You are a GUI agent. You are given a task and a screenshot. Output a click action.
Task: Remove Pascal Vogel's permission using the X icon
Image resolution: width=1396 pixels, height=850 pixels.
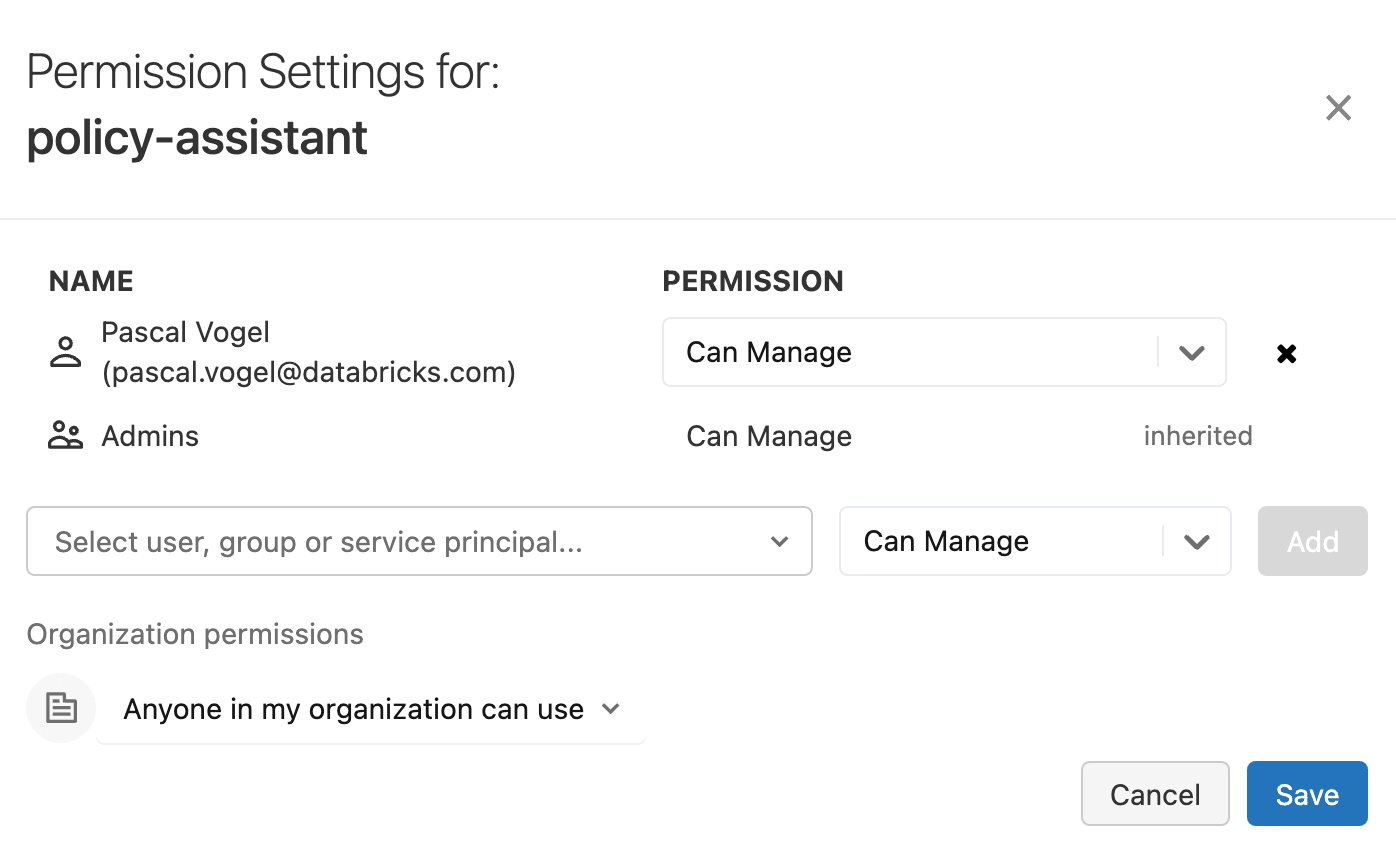point(1286,353)
